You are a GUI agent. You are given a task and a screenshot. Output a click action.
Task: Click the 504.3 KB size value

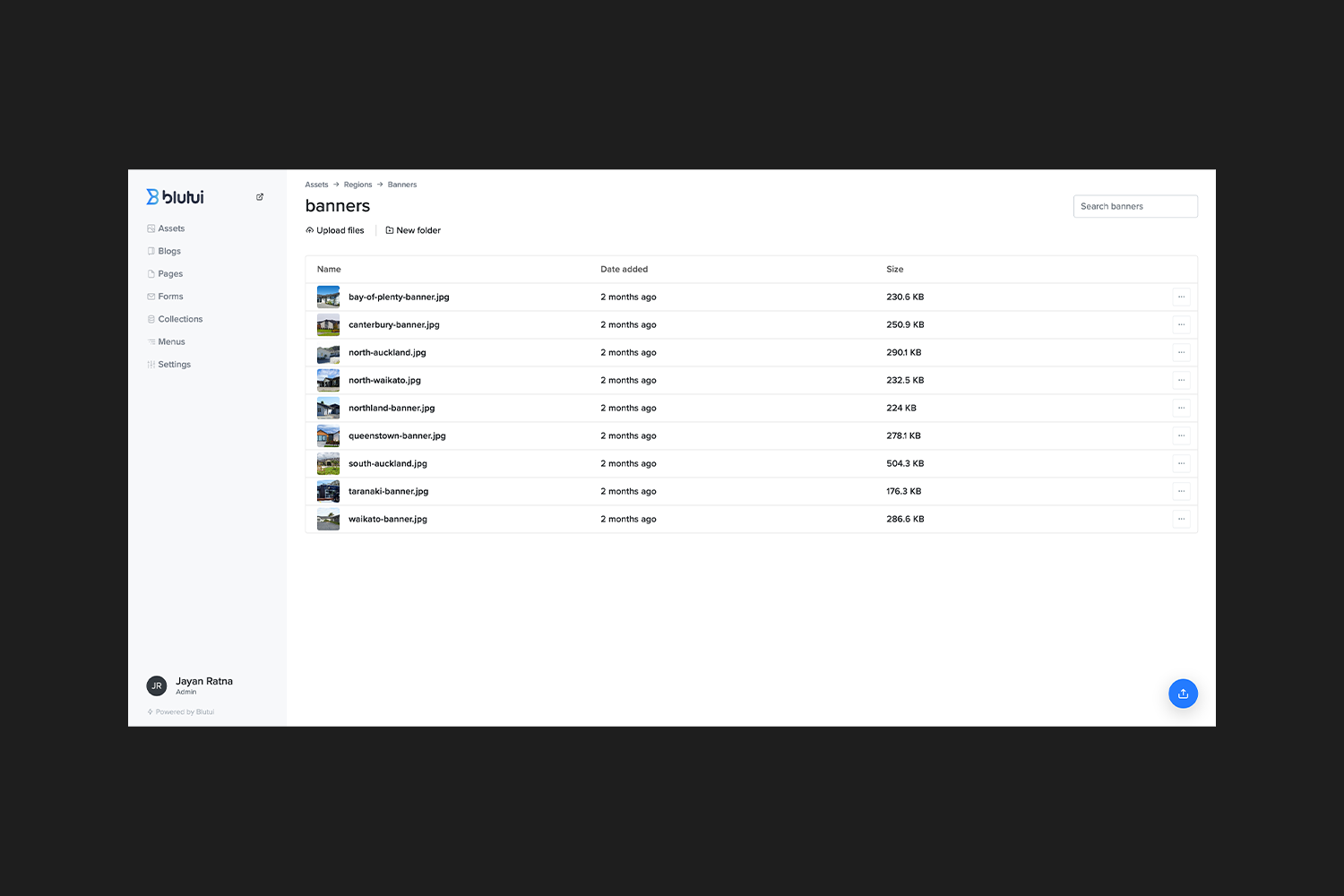tap(905, 463)
